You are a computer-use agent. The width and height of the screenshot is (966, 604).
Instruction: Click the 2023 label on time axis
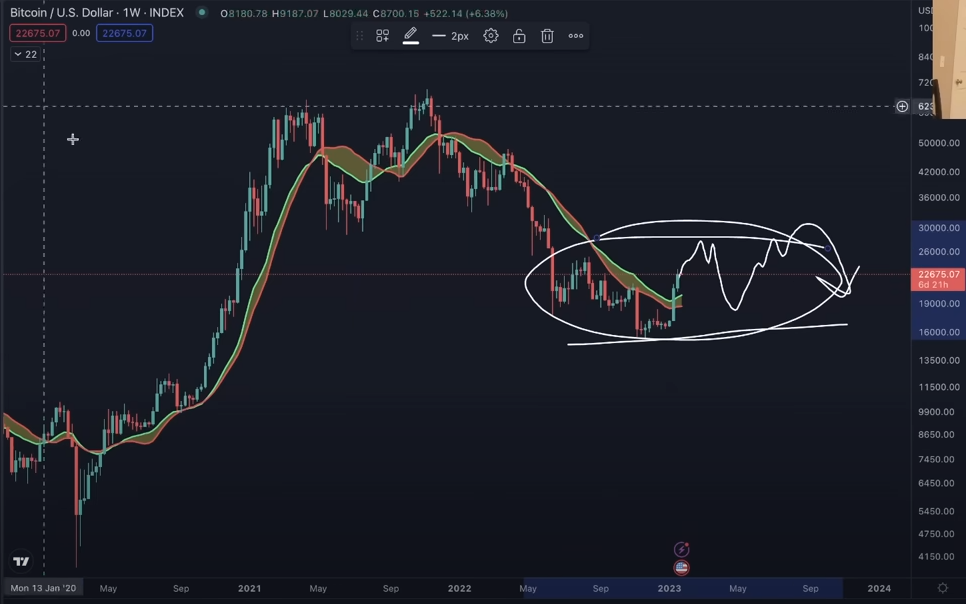[x=670, y=589]
